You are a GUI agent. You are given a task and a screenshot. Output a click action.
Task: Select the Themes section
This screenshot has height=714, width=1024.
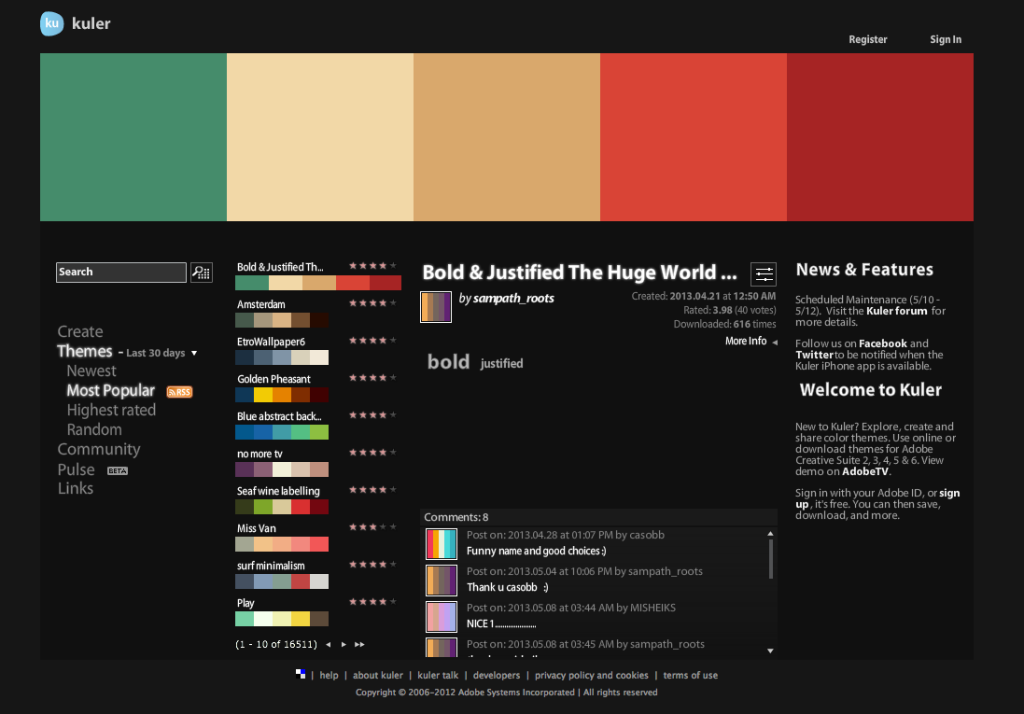tap(85, 351)
